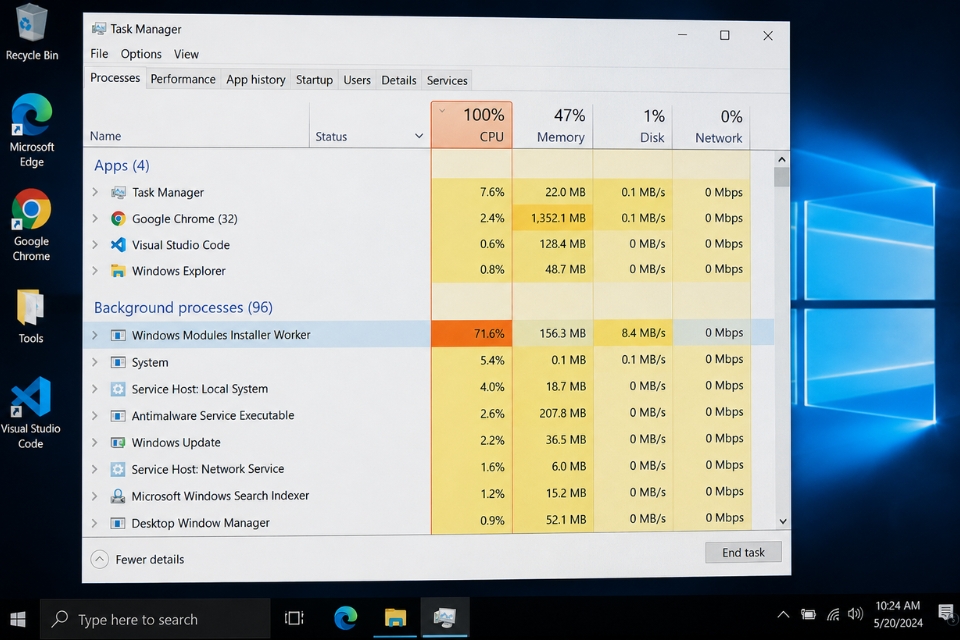Click the Windows Explorer folder icon in the list
This screenshot has width=960, height=640.
click(x=118, y=271)
